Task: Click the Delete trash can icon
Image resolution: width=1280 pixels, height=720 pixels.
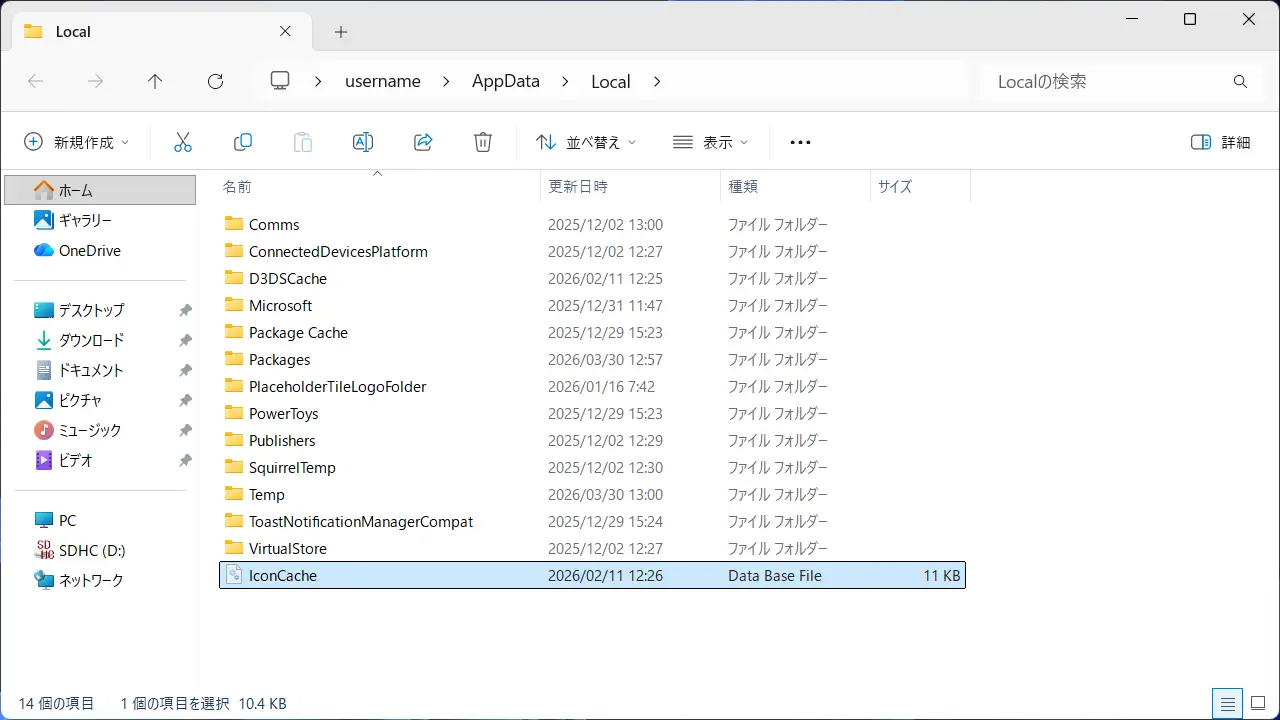Action: tap(483, 142)
